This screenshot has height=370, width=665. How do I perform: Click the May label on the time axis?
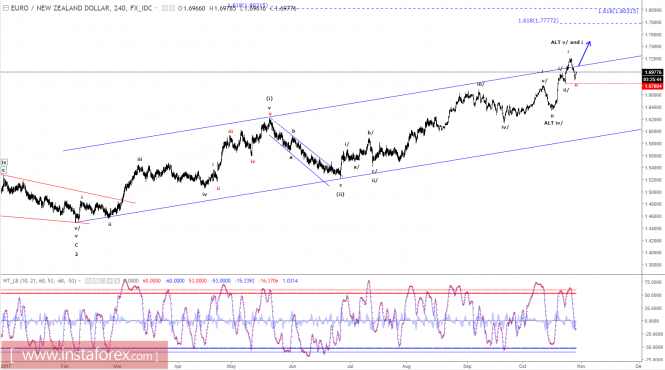231,366
